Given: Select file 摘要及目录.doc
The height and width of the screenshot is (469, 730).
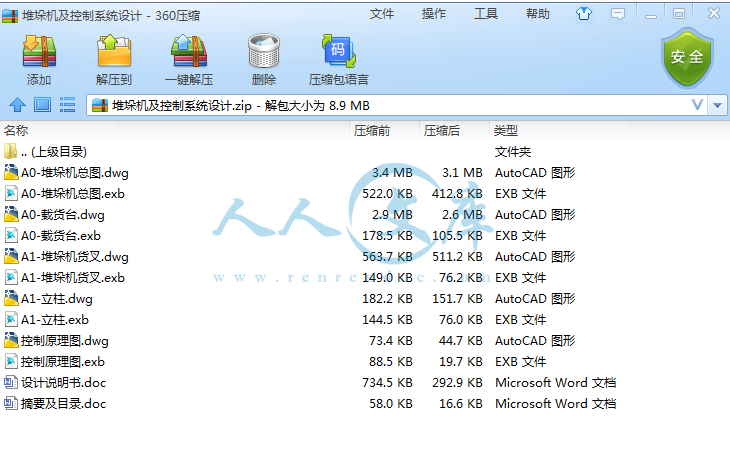Looking at the screenshot, I should (x=365, y=403).
